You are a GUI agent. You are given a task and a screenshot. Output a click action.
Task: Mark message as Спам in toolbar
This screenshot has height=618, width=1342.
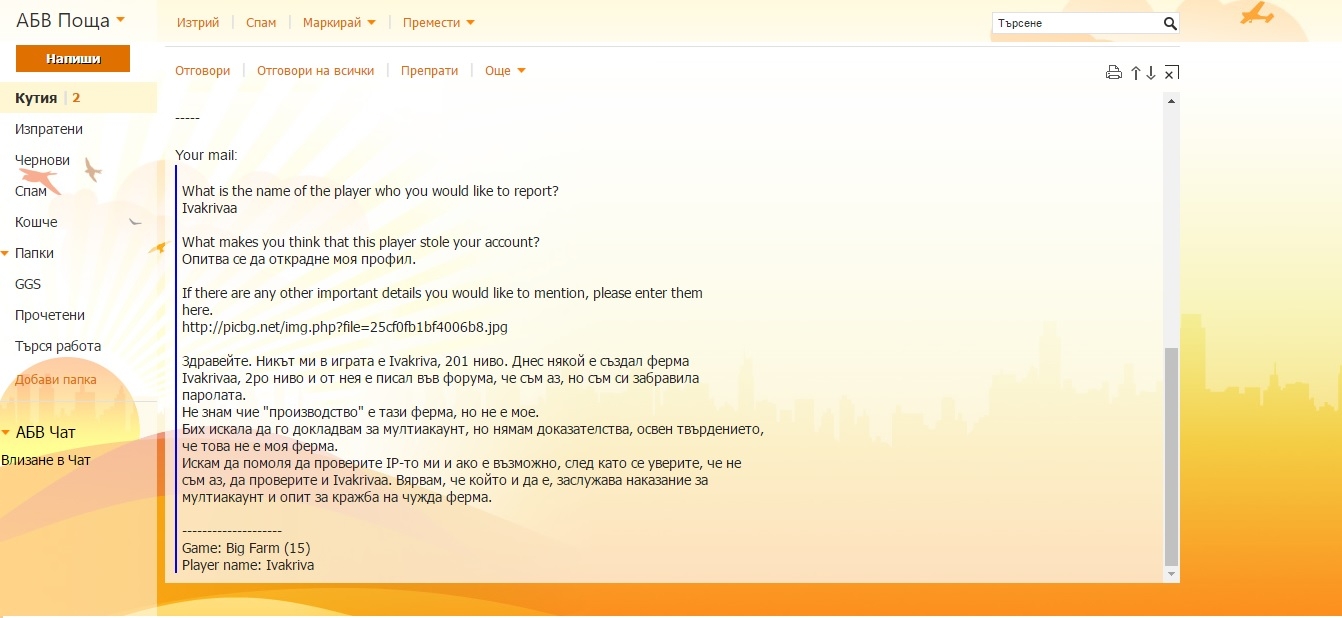point(261,22)
